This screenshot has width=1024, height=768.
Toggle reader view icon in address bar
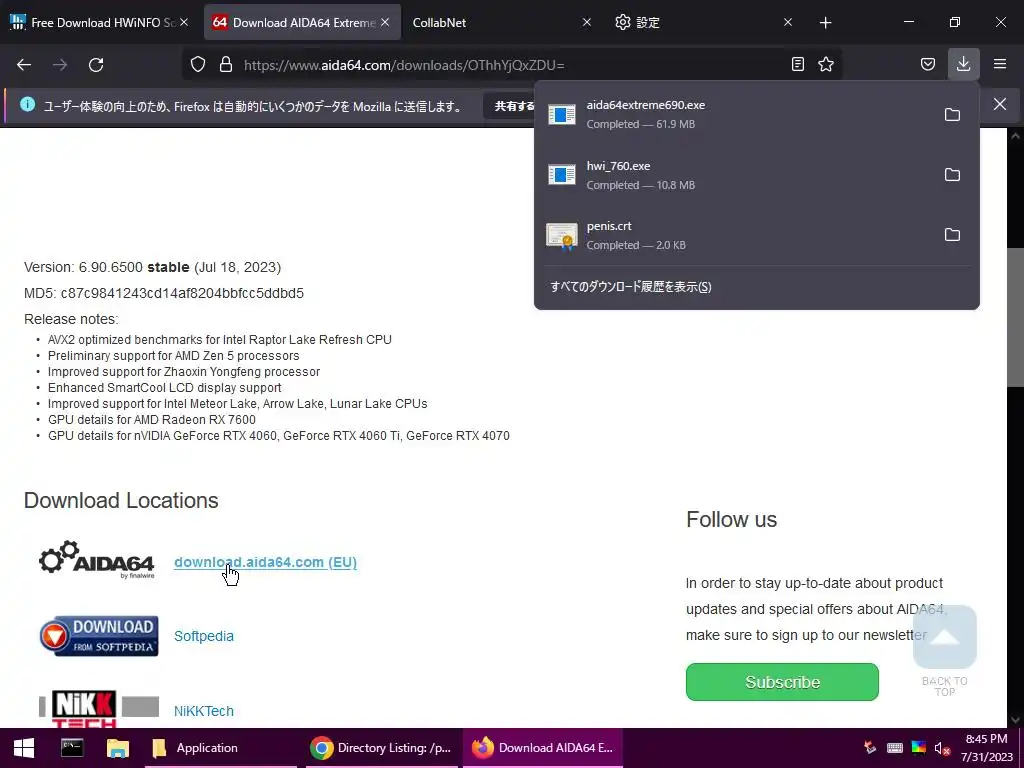(797, 64)
